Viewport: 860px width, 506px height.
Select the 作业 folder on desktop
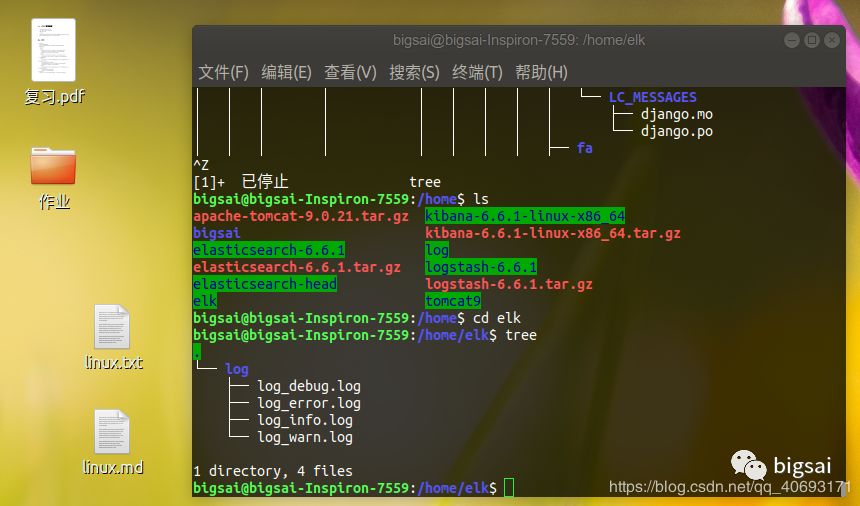point(53,166)
